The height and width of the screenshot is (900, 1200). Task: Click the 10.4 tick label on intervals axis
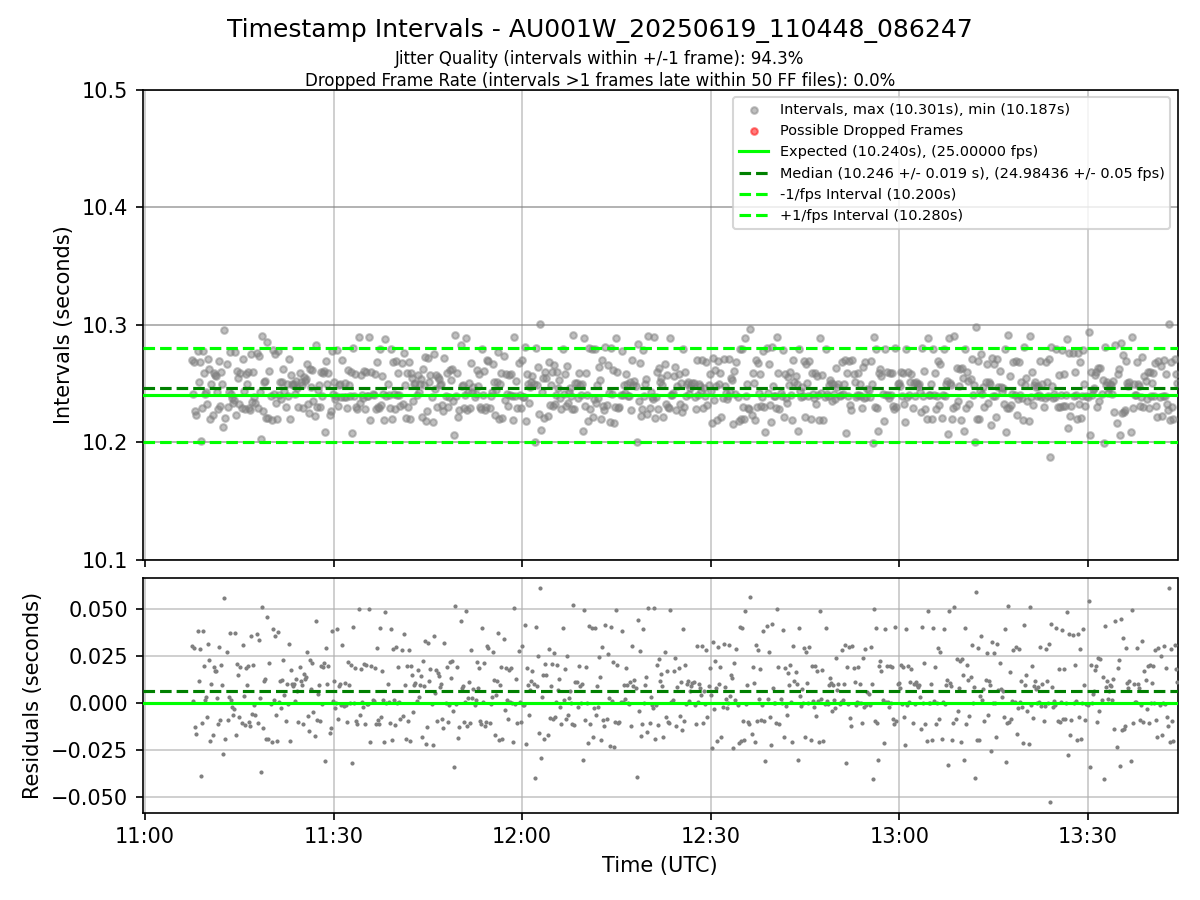pos(107,208)
